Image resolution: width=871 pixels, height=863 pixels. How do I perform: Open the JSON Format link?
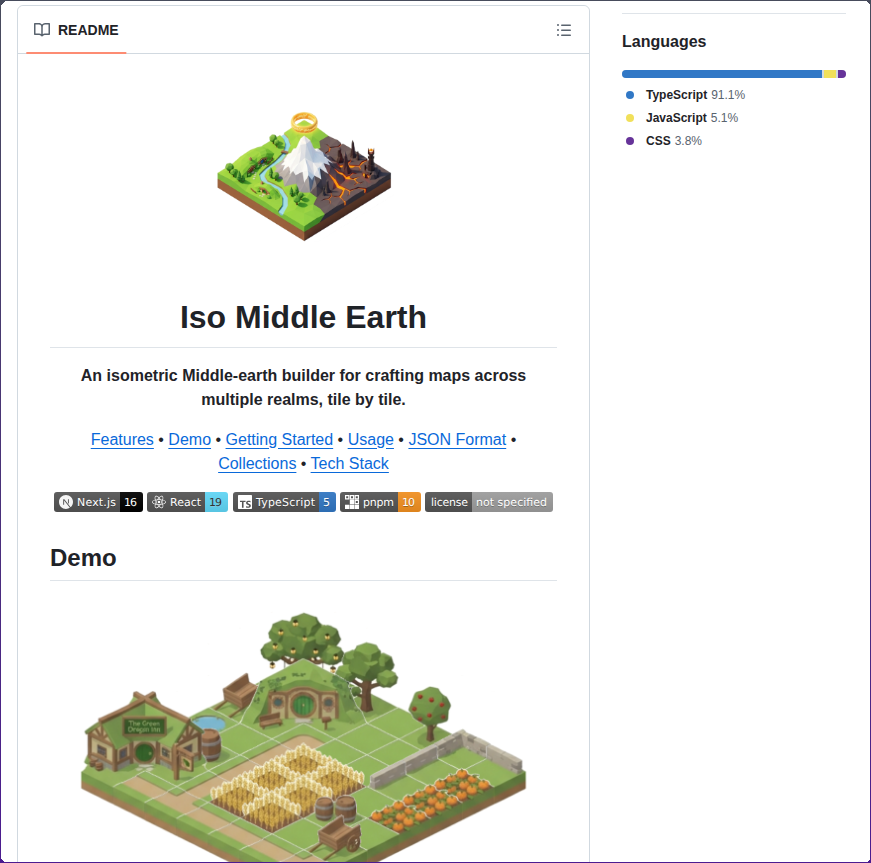pos(457,439)
